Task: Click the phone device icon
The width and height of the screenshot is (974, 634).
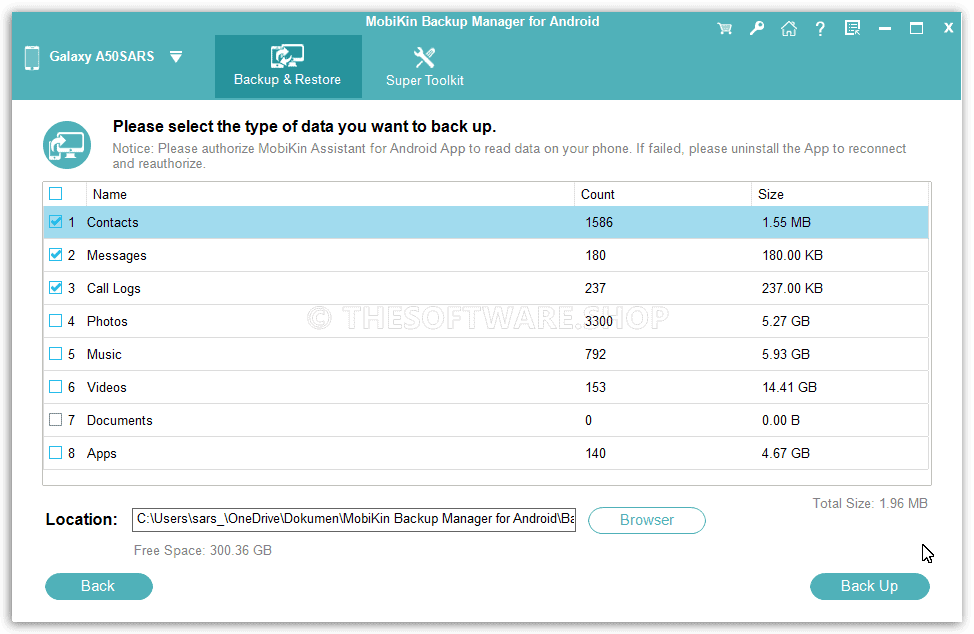Action: point(32,58)
